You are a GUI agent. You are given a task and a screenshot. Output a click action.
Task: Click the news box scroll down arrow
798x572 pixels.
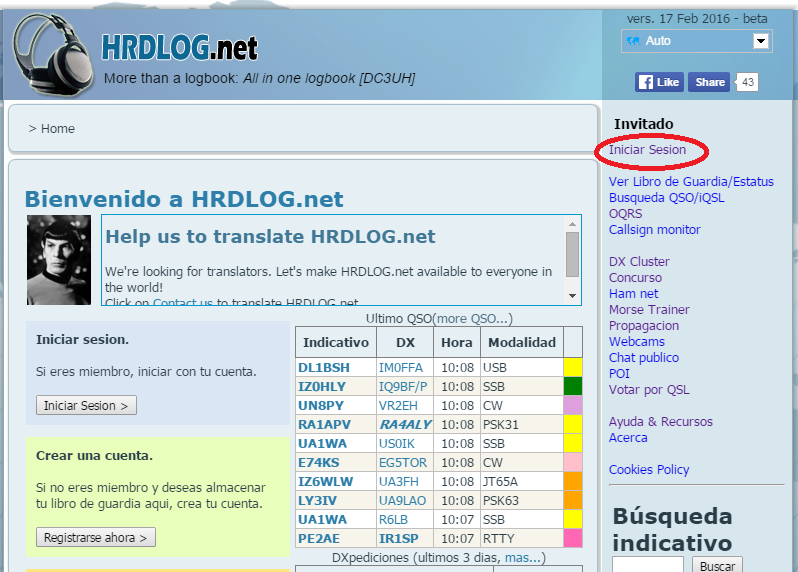click(573, 296)
